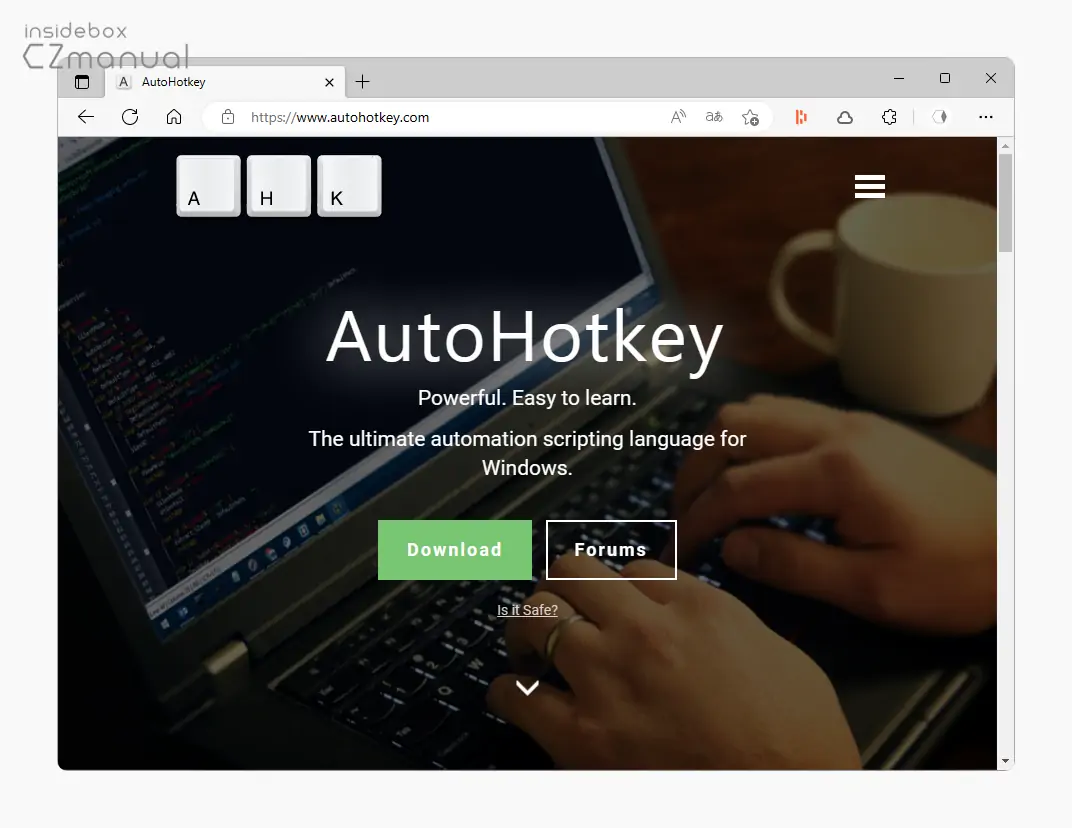Open the tab actions menu
The width and height of the screenshot is (1072, 828).
tap(82, 82)
